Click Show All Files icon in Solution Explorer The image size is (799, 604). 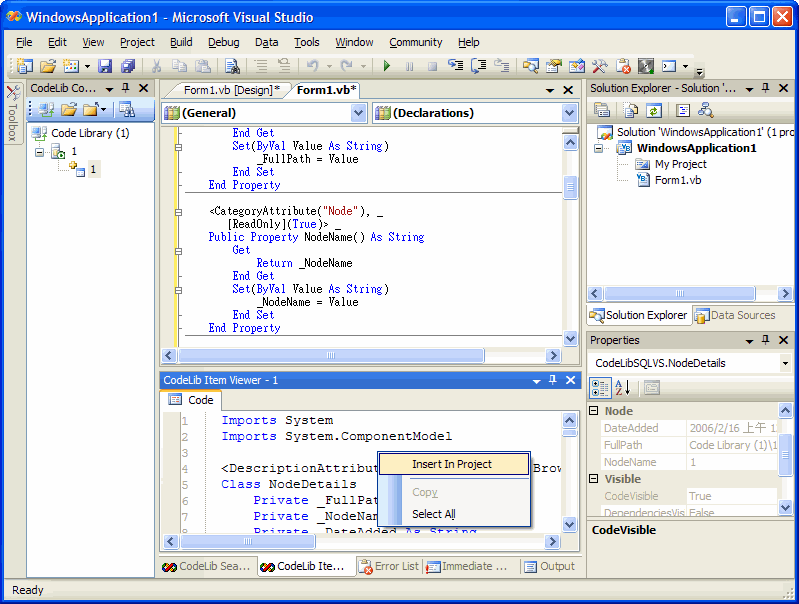(x=631, y=110)
